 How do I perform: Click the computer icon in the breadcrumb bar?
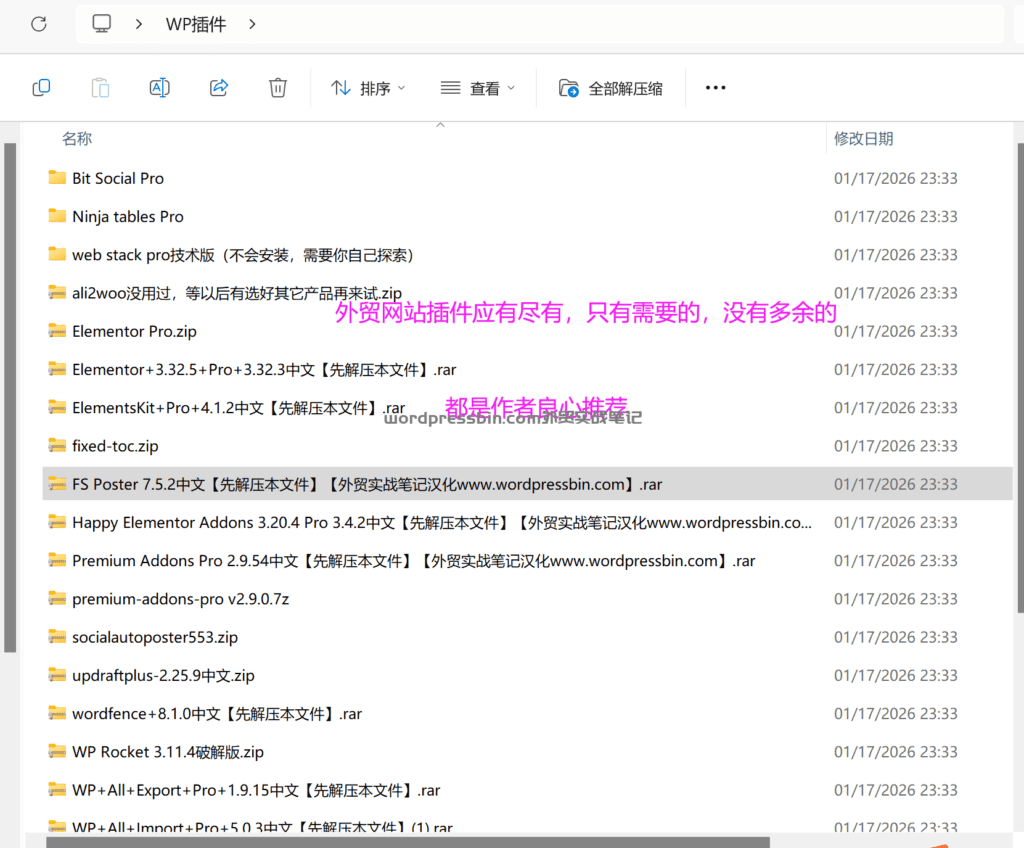101,23
